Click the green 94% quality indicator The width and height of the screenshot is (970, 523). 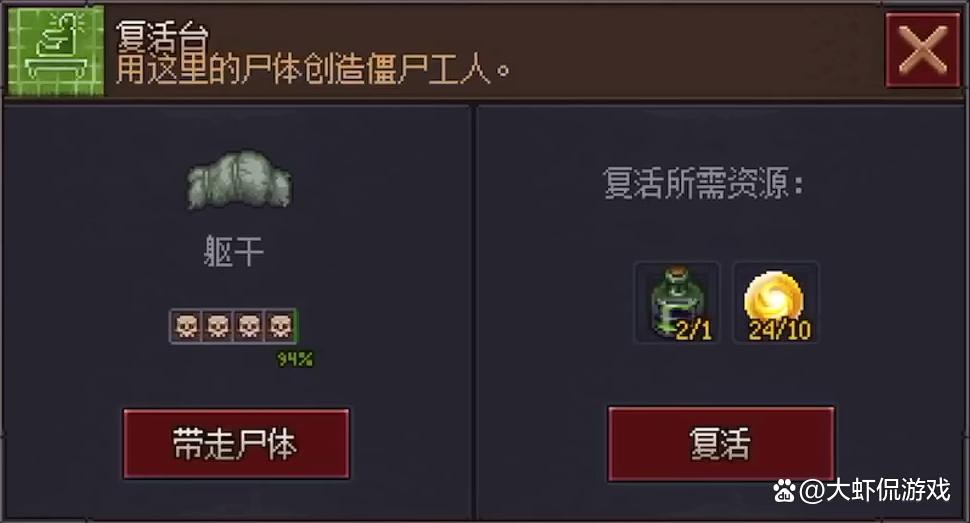point(294,359)
